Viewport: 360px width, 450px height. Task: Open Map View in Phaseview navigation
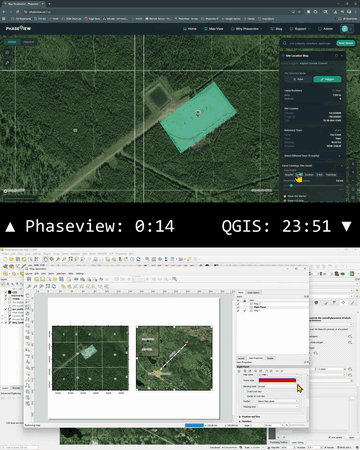pos(213,29)
